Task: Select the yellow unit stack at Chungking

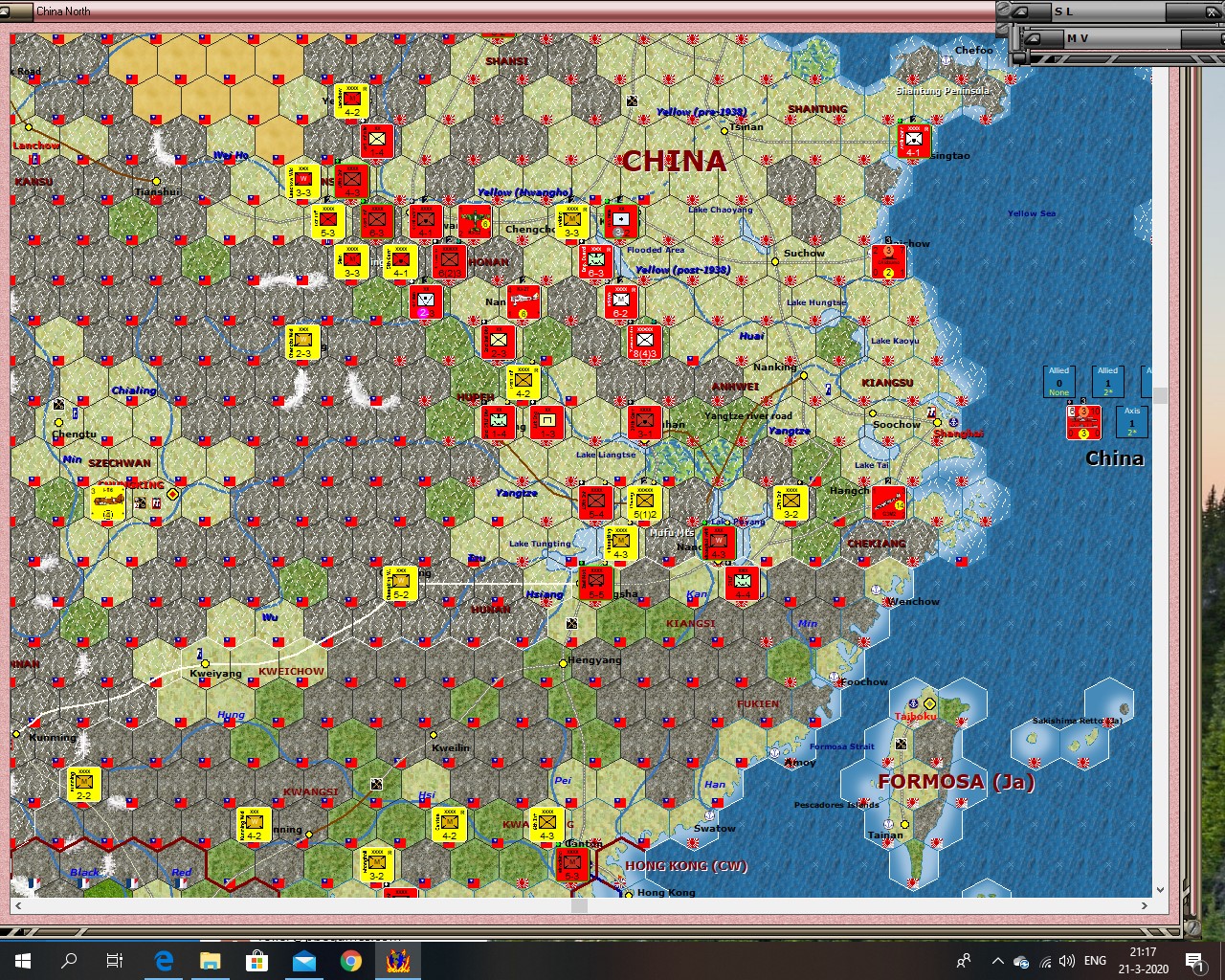Action: click(x=108, y=503)
